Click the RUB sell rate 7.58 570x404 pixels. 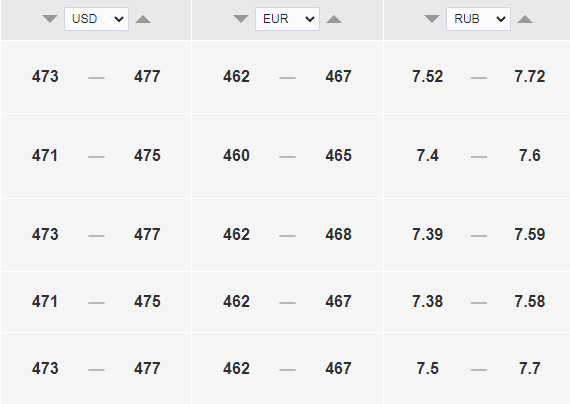(x=530, y=301)
